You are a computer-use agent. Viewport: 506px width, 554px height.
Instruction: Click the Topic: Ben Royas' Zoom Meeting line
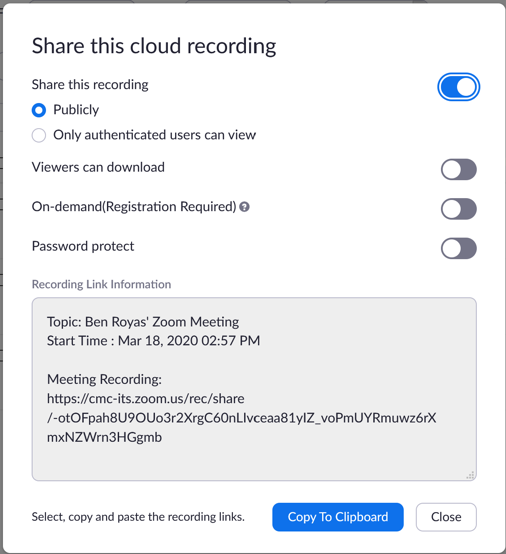click(x=143, y=322)
